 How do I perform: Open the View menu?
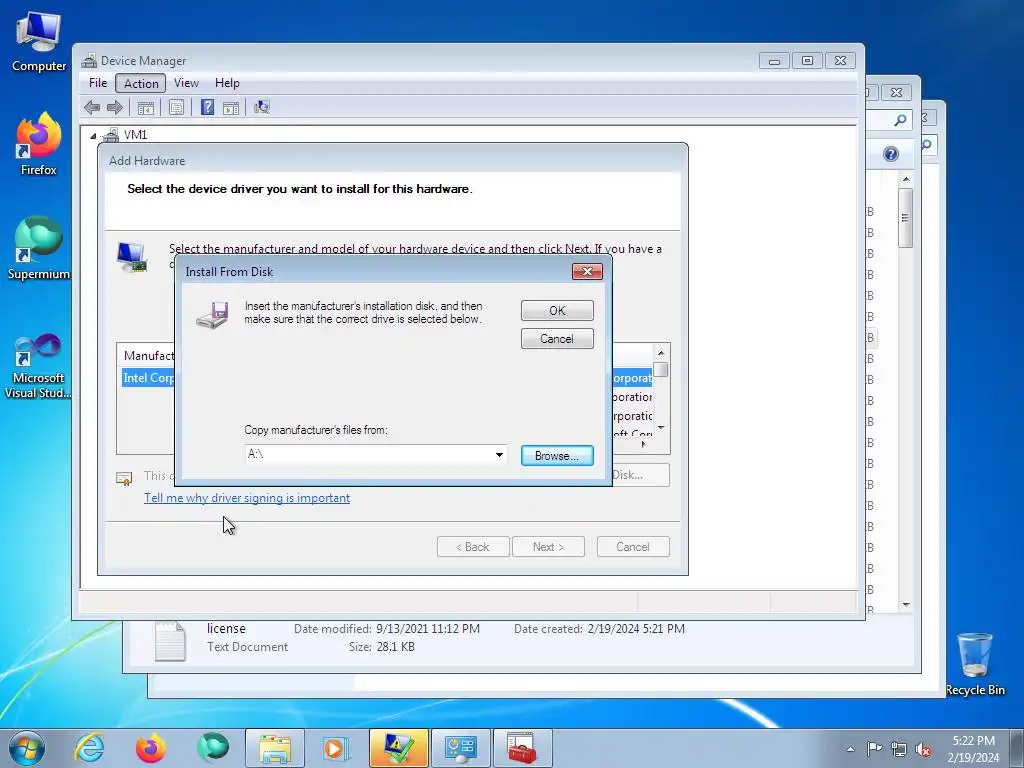(x=186, y=83)
